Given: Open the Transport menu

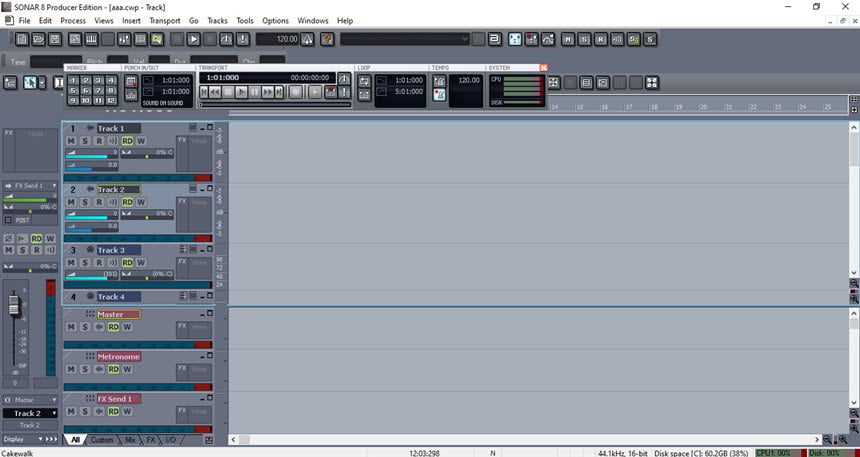Looking at the screenshot, I should [x=165, y=21].
